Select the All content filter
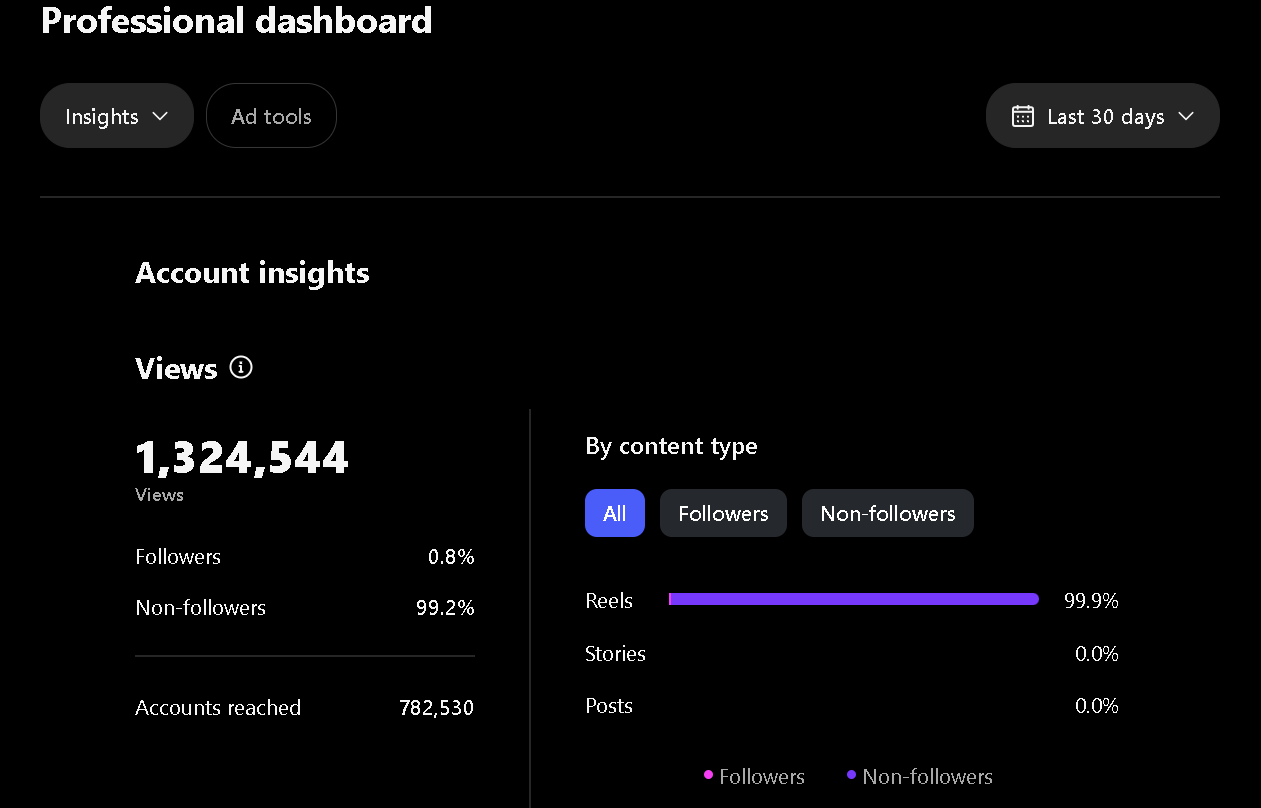Screen dimensions: 1261x808 (x=614, y=513)
